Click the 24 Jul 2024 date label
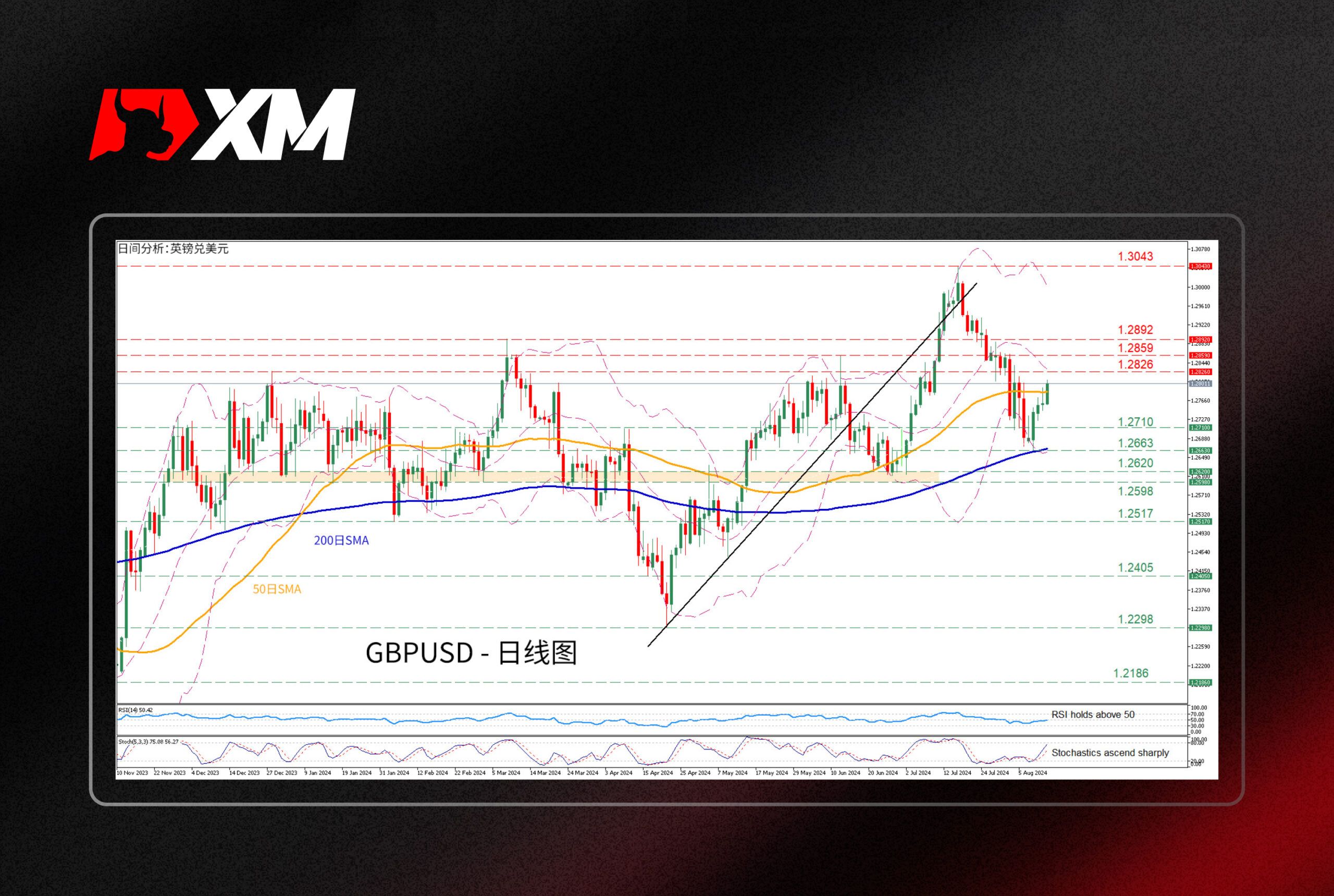This screenshot has height=896, width=1334. [995, 773]
